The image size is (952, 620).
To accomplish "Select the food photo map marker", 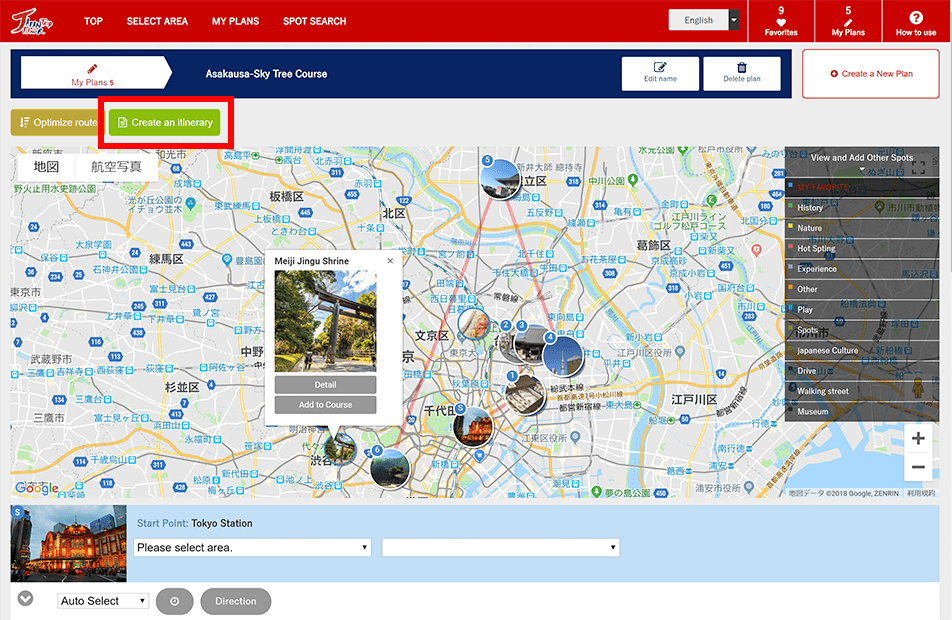I will 474,324.
